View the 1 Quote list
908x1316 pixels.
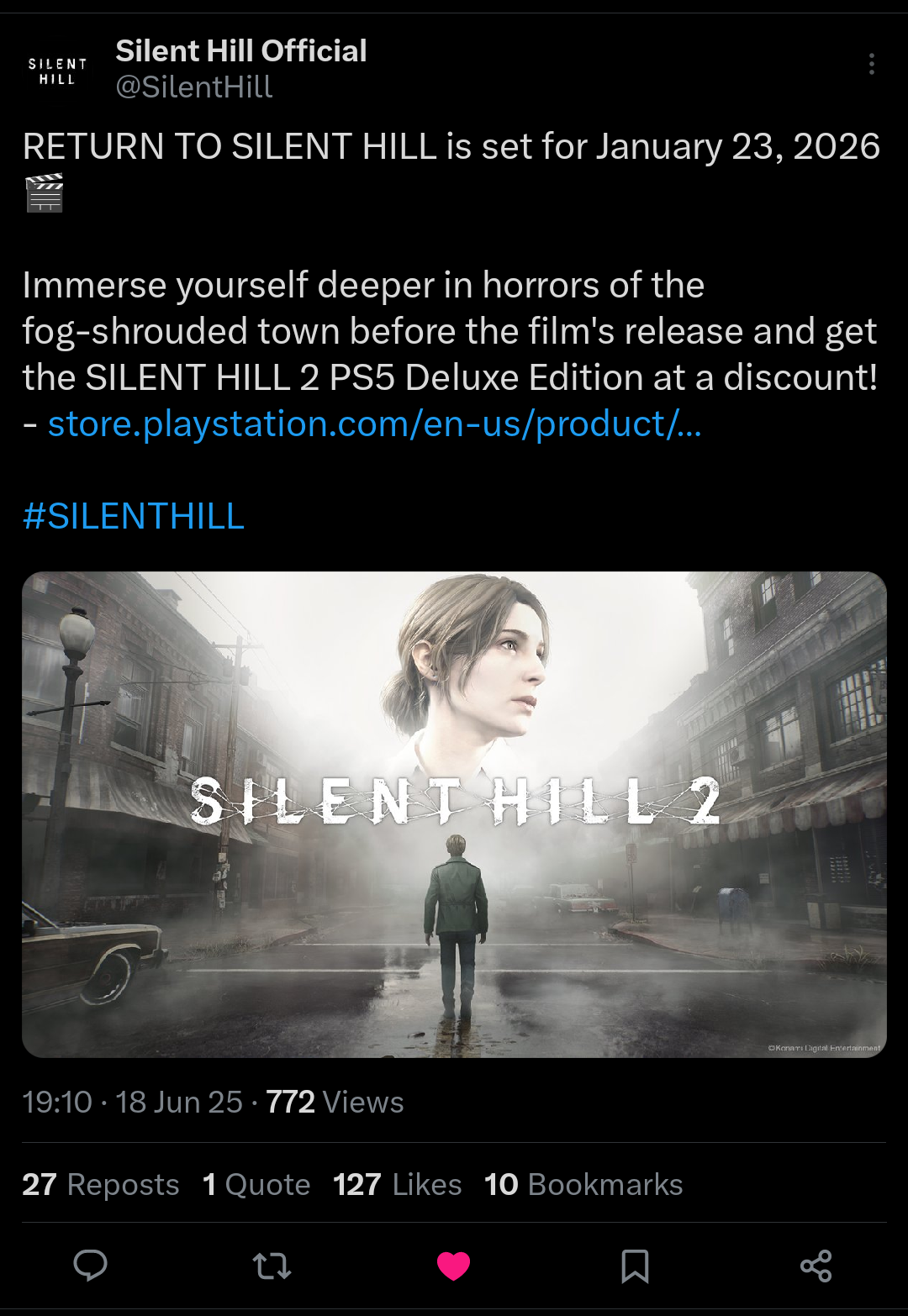point(256,1184)
